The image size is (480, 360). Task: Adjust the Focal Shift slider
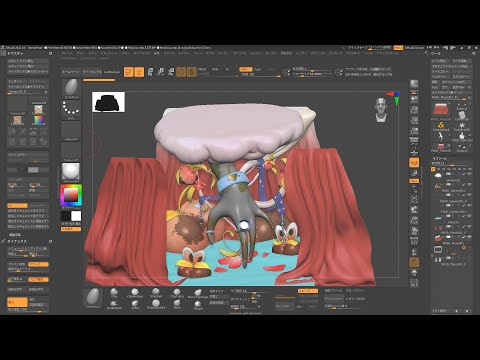tap(312, 69)
